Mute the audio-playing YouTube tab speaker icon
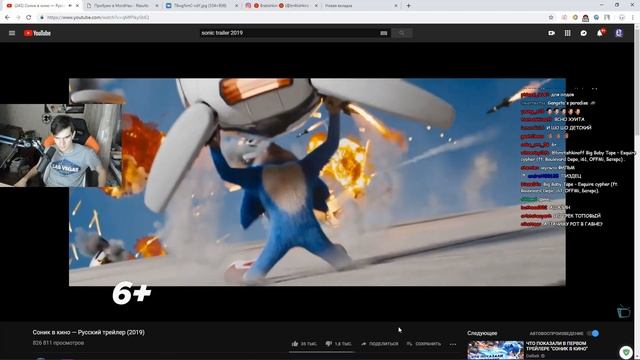The width and height of the screenshot is (640, 360). pos(70,6)
